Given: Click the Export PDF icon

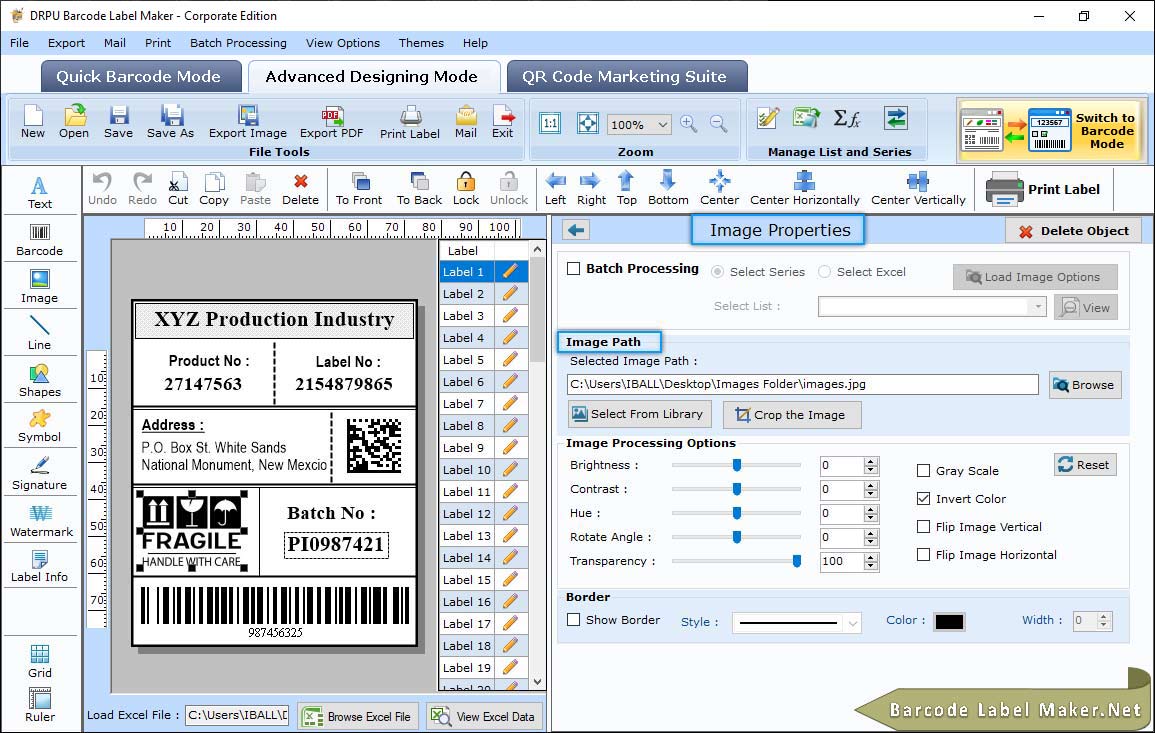Looking at the screenshot, I should (x=331, y=122).
